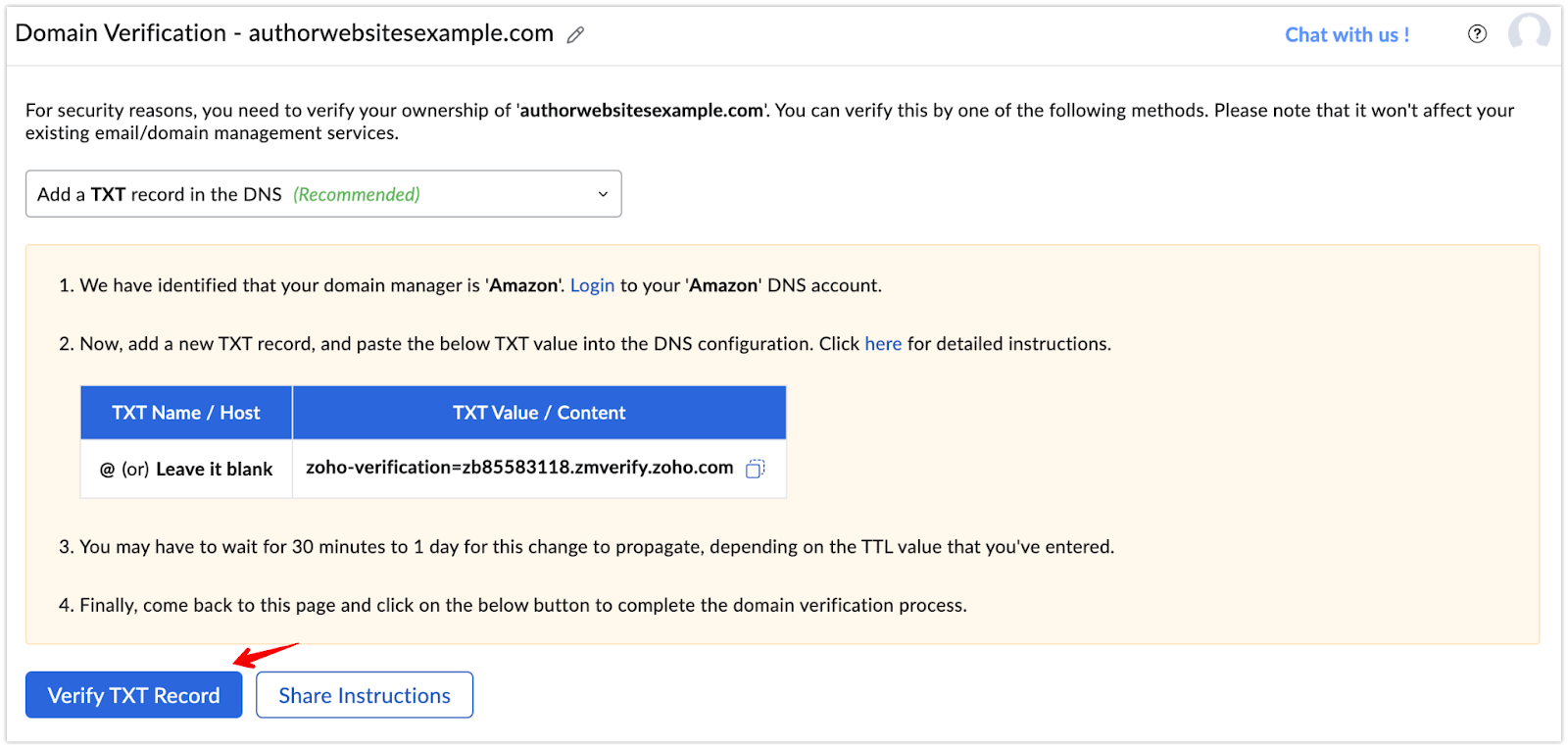The height and width of the screenshot is (748, 1568).
Task: Click the TXT Value / Content column header
Action: [539, 413]
